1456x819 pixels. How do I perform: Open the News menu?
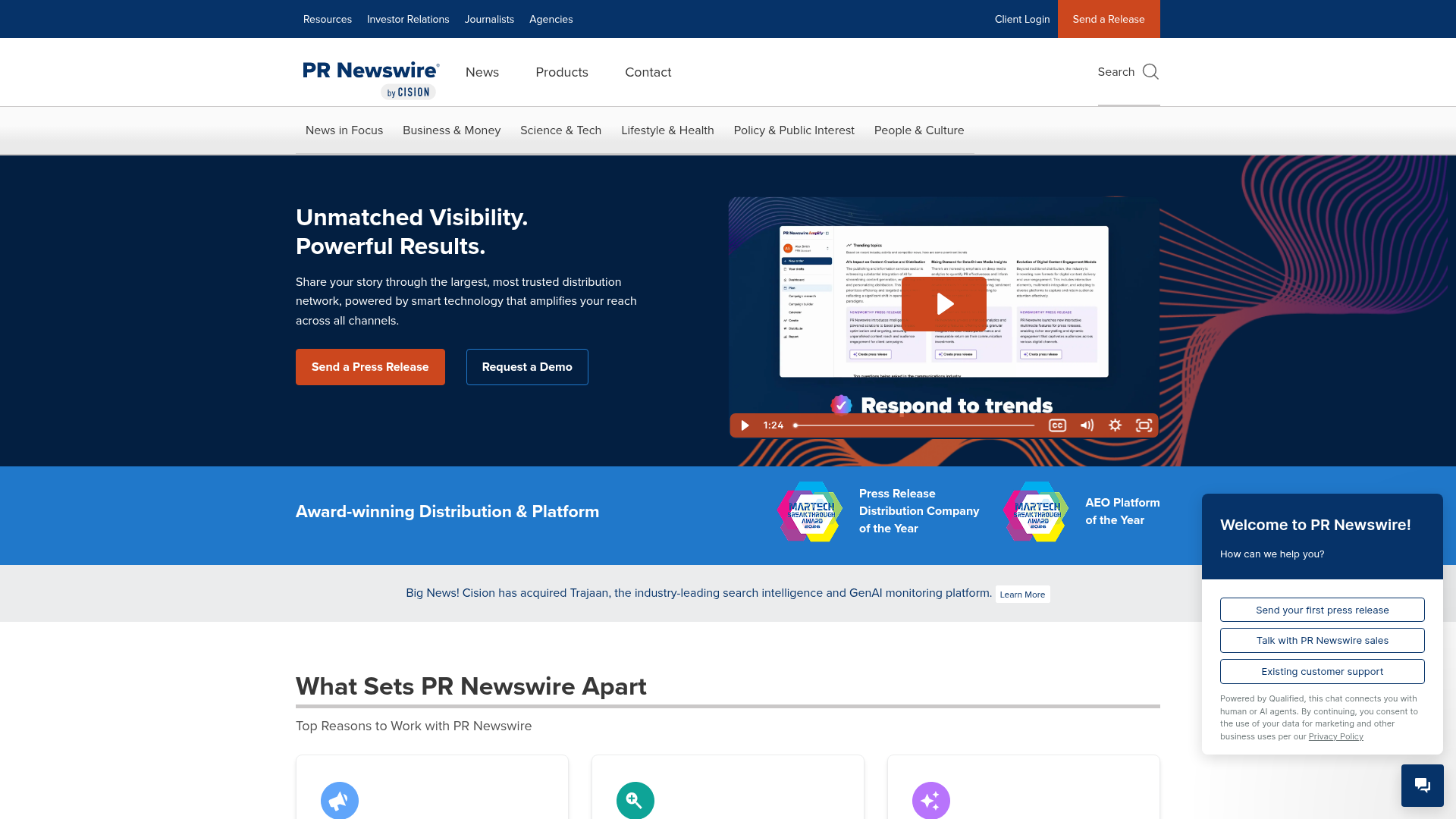tap(482, 72)
